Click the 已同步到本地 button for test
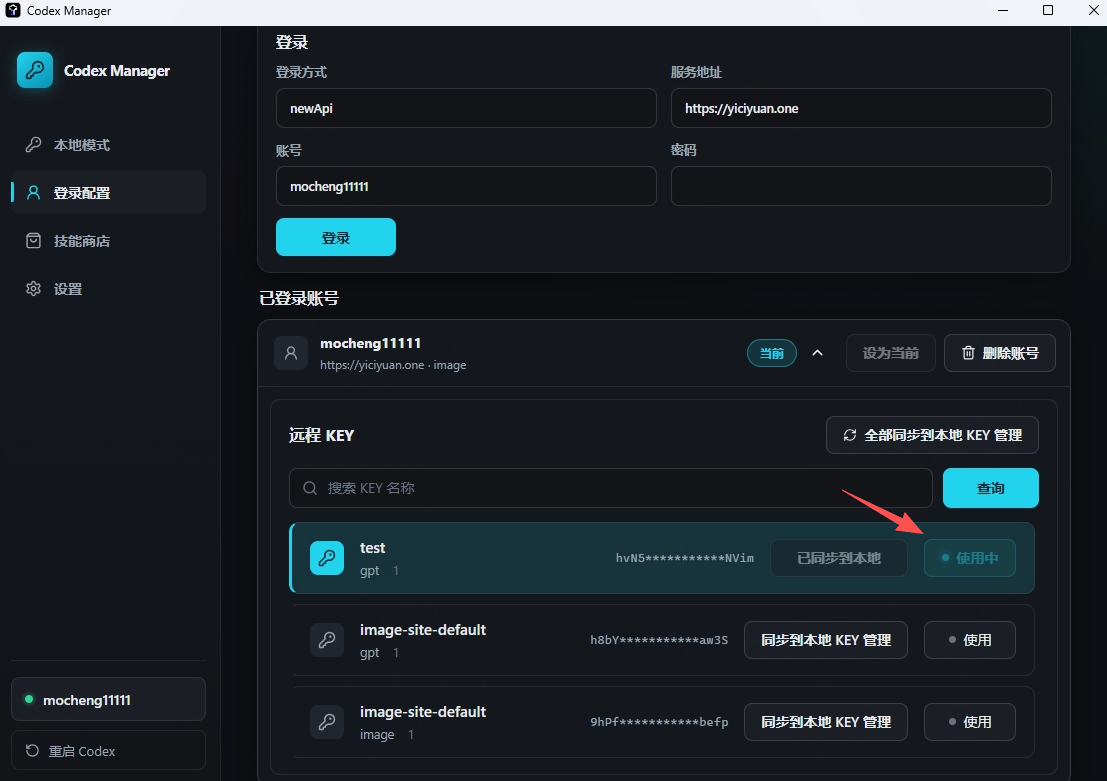Image resolution: width=1107 pixels, height=781 pixels. (839, 558)
